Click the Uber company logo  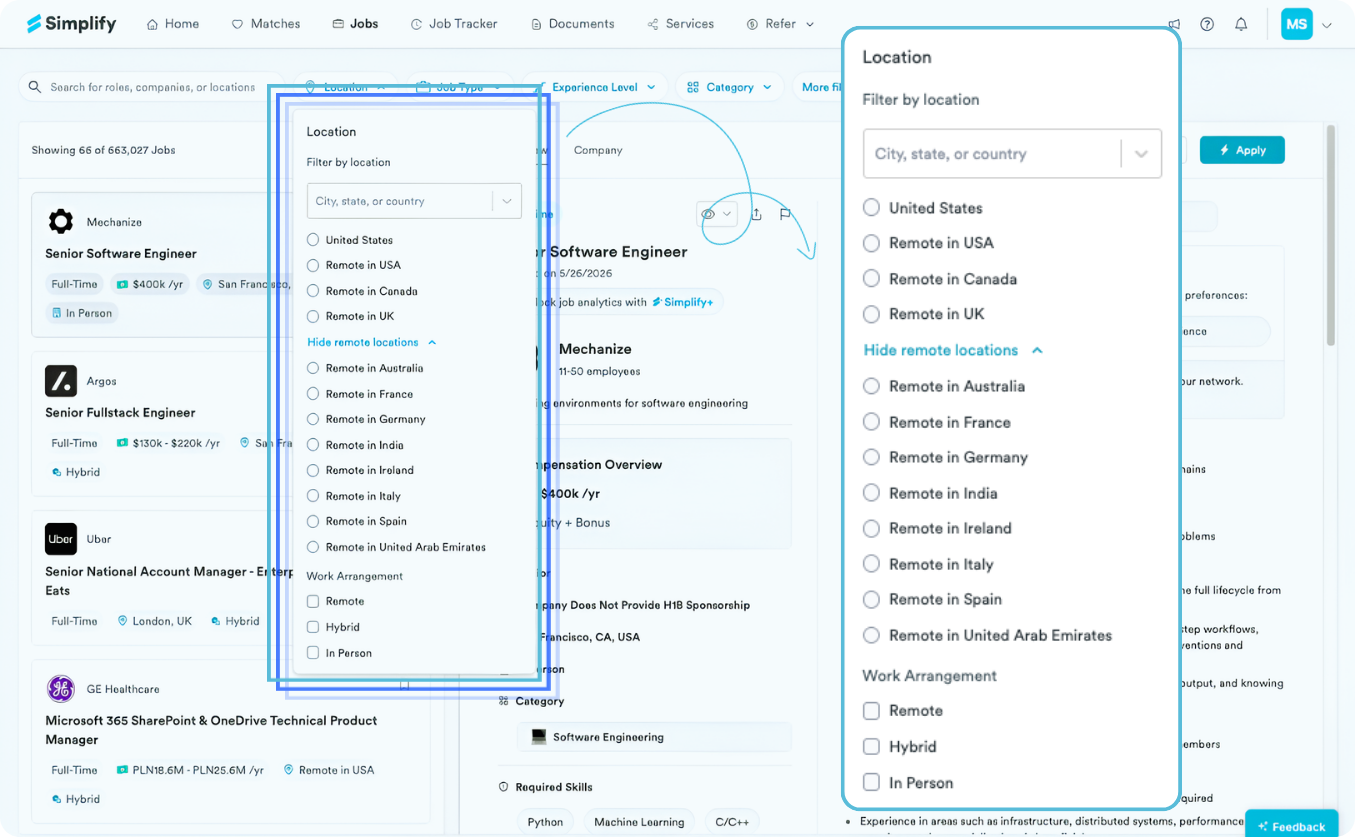pos(61,539)
